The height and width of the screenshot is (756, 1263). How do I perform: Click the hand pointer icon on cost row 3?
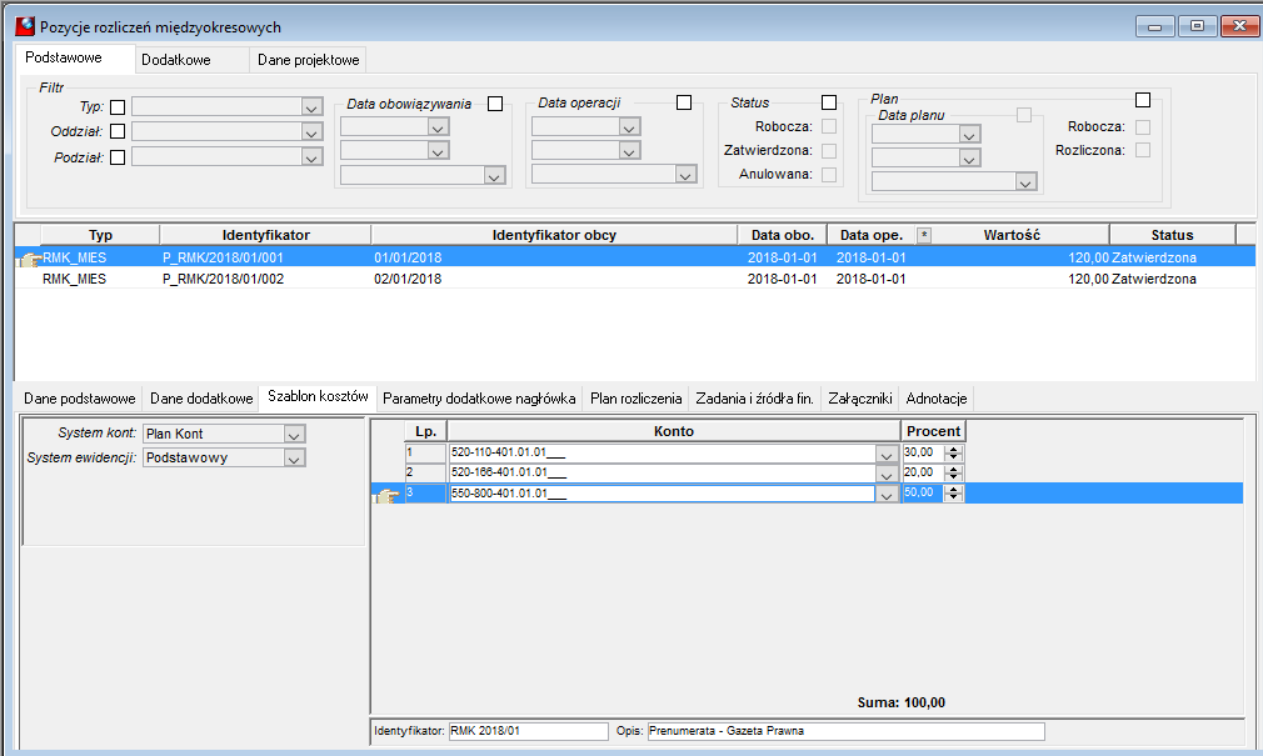tap(387, 495)
